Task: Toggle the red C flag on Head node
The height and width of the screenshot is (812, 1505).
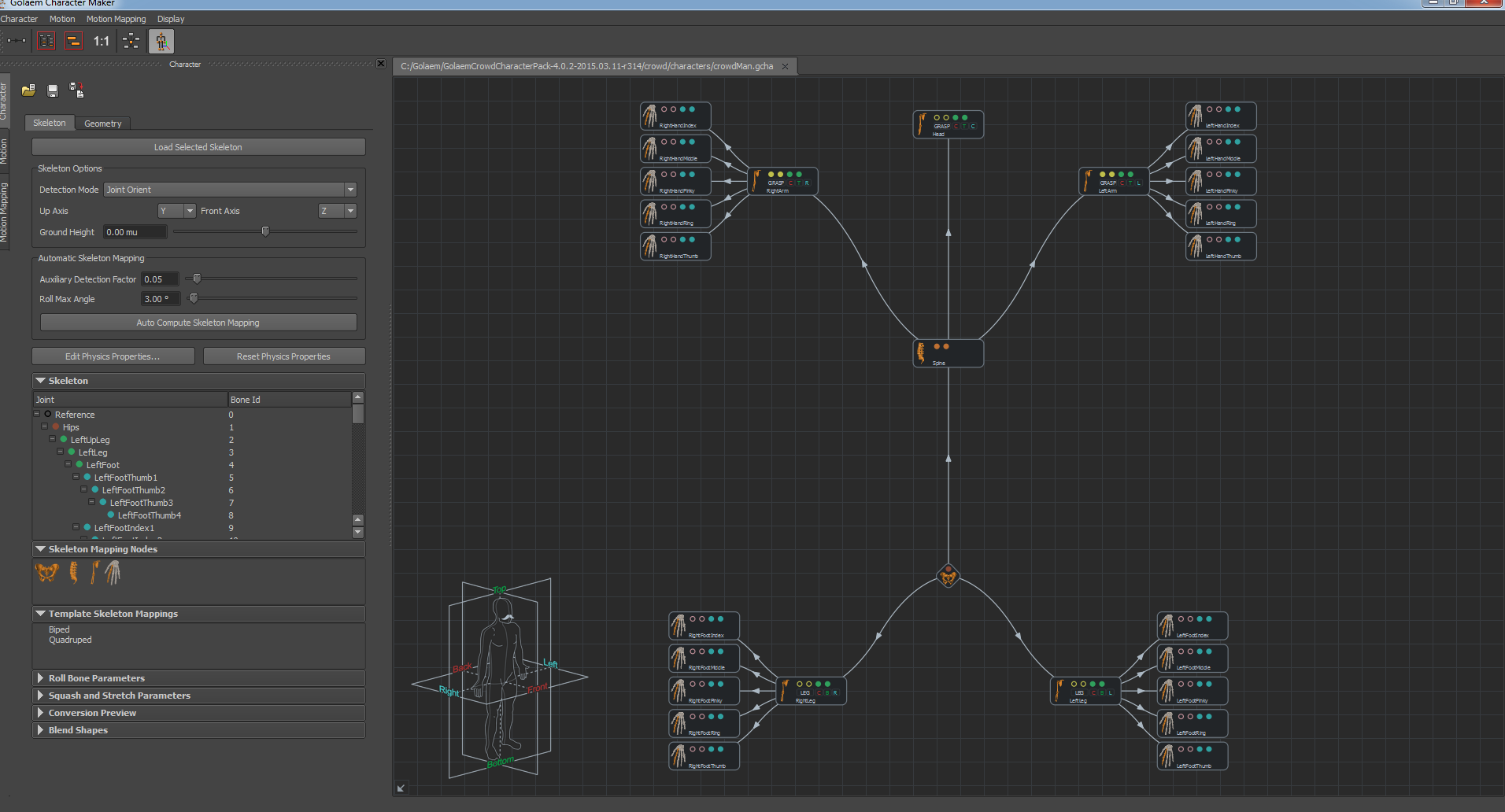Action: (x=956, y=127)
